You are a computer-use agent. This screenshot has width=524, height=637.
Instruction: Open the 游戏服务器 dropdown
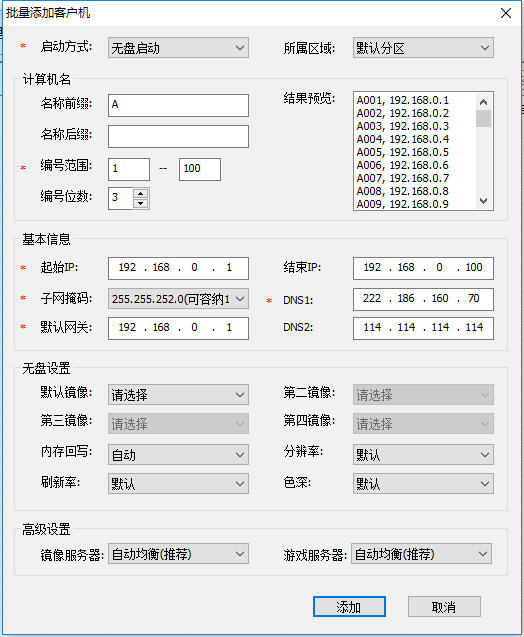click(421, 554)
